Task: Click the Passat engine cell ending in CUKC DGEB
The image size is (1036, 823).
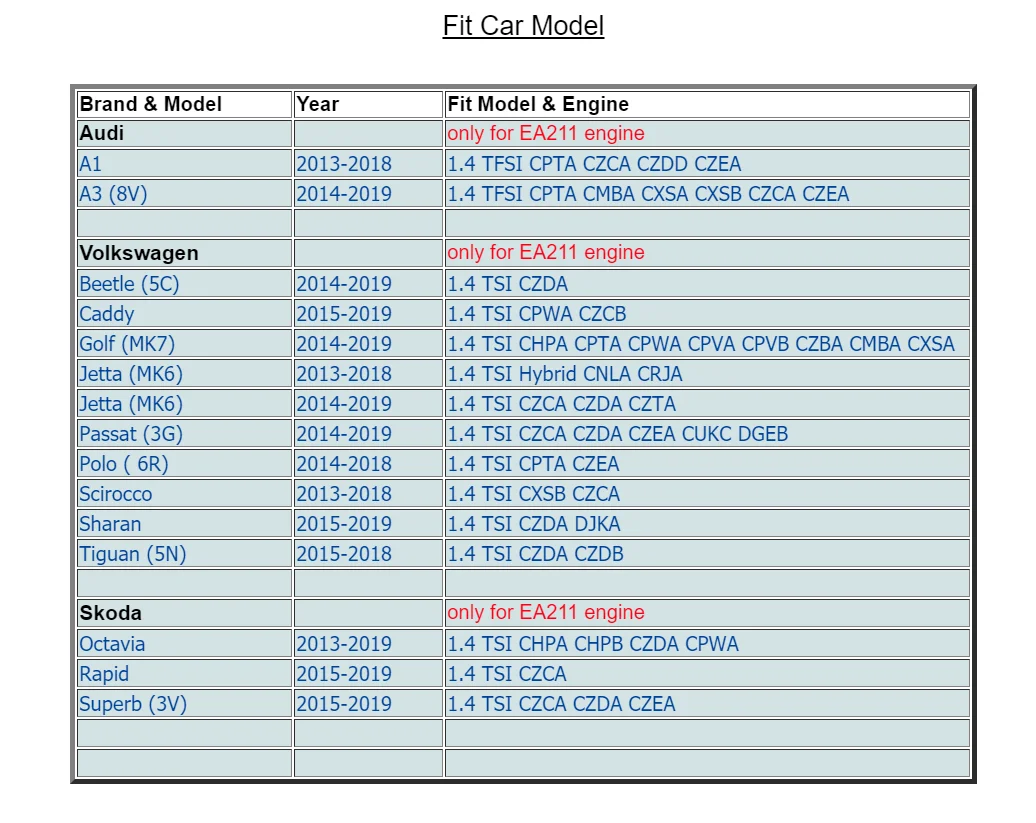Action: coord(707,433)
